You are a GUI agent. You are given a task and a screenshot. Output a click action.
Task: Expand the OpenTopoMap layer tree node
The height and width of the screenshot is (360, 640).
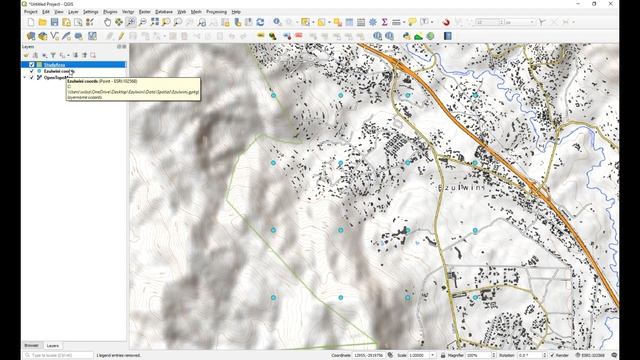tap(25, 78)
